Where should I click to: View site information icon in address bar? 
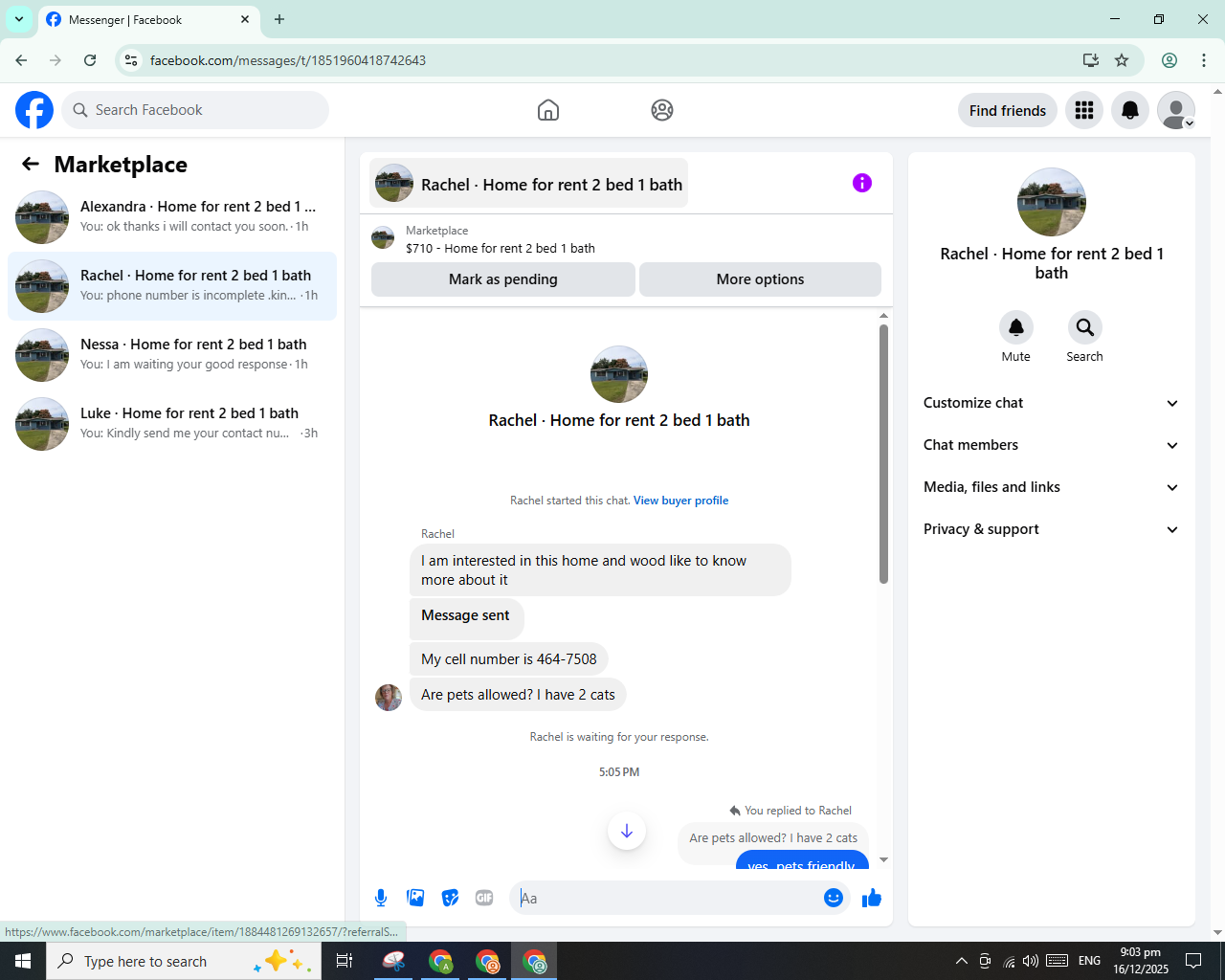[x=131, y=60]
